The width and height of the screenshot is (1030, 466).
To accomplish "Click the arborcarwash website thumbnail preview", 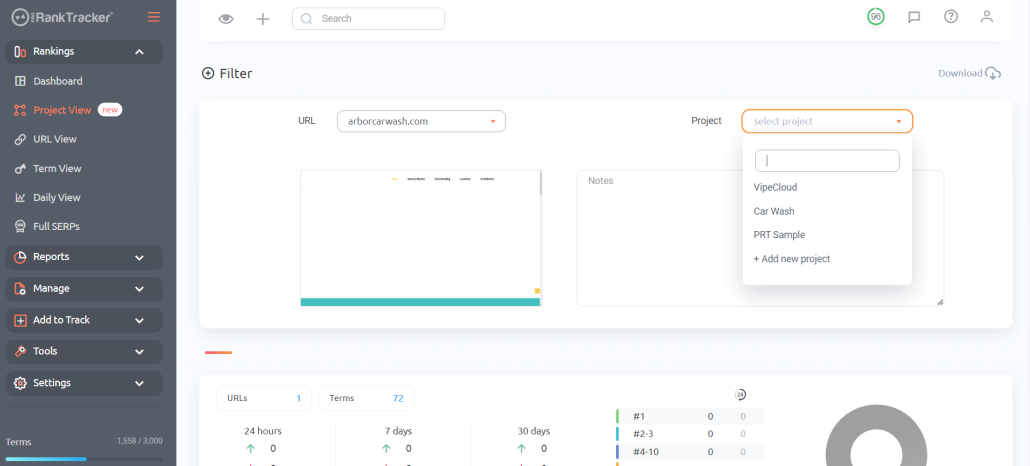I will (420, 238).
